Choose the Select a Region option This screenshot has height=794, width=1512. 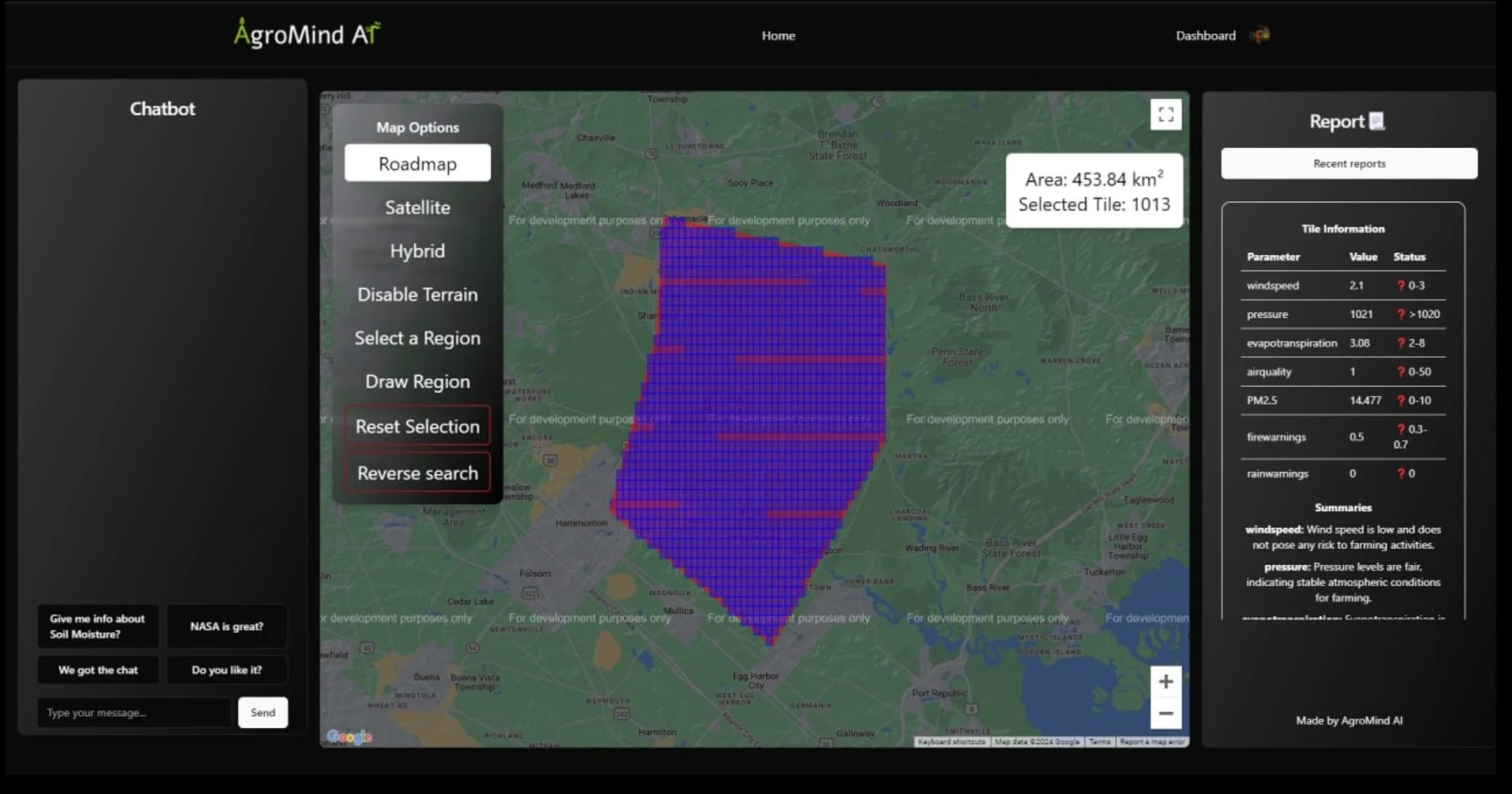417,338
